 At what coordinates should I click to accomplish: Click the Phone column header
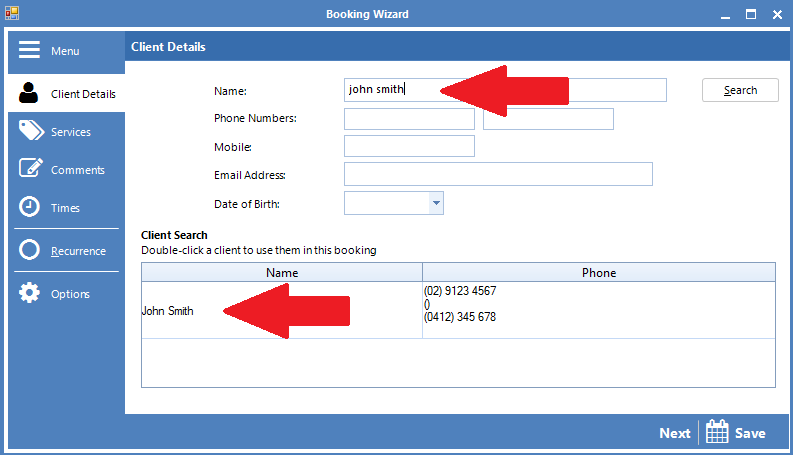(x=598, y=272)
